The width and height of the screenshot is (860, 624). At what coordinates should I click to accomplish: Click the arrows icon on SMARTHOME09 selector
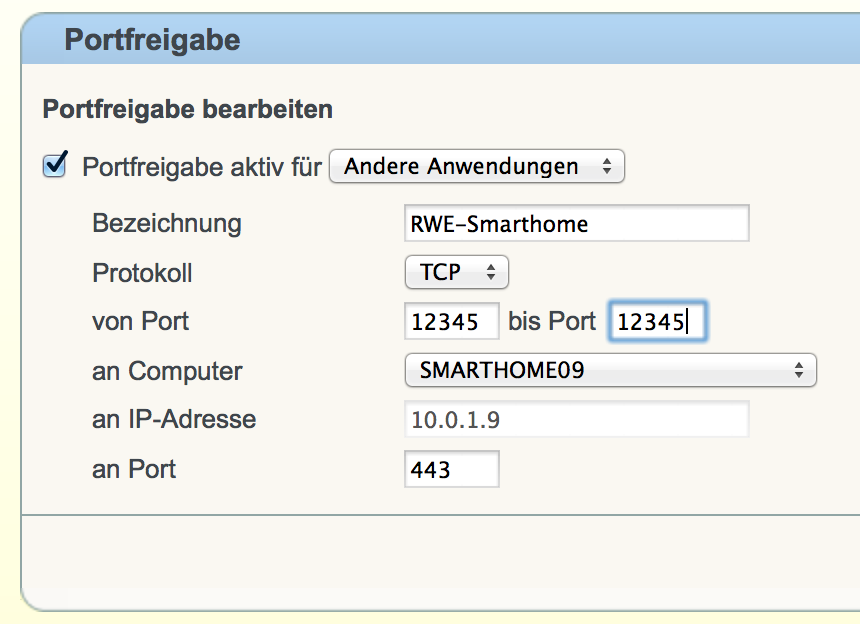tap(799, 370)
